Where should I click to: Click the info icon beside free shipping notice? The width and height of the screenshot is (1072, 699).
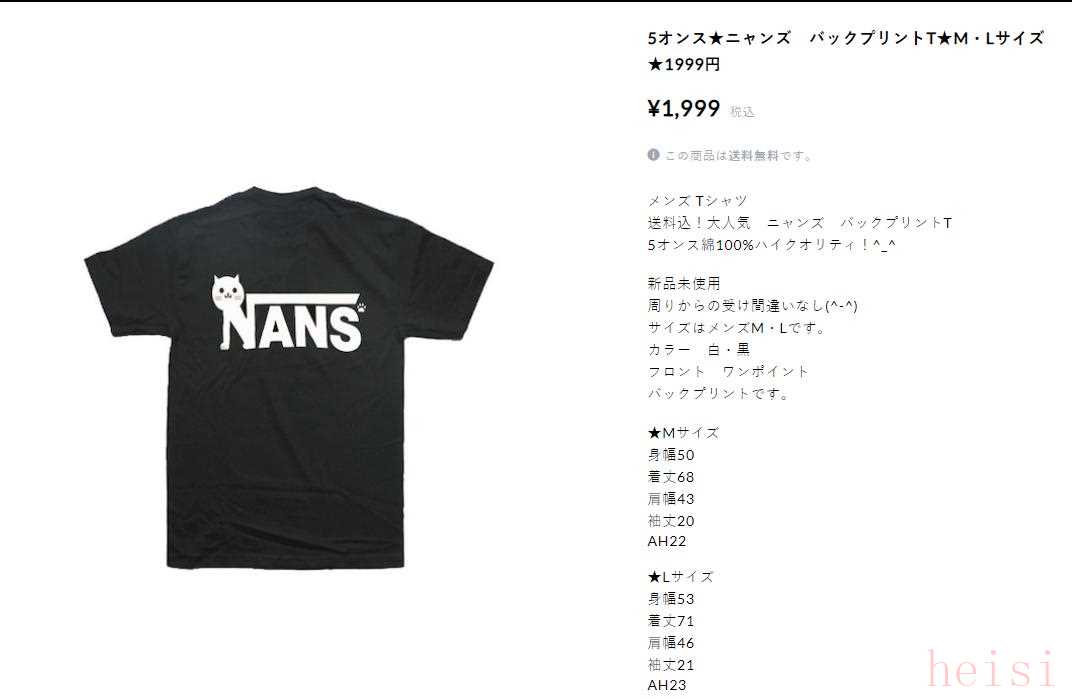pos(653,155)
